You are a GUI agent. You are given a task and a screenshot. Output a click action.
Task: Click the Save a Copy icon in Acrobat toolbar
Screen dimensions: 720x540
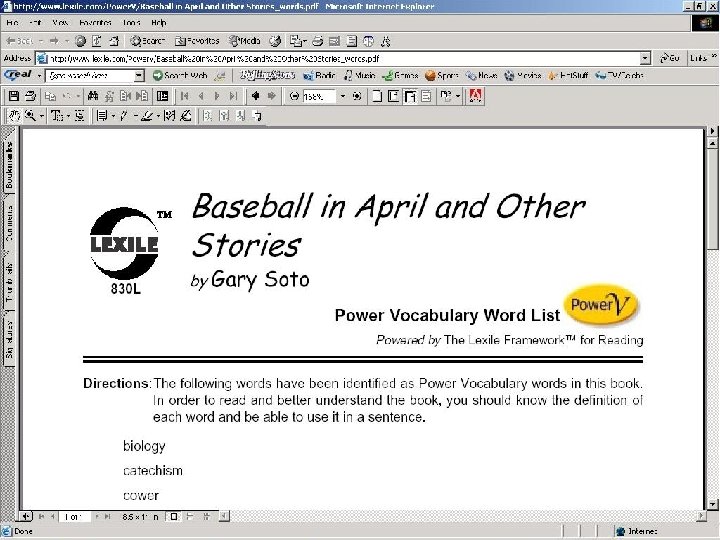(14, 96)
